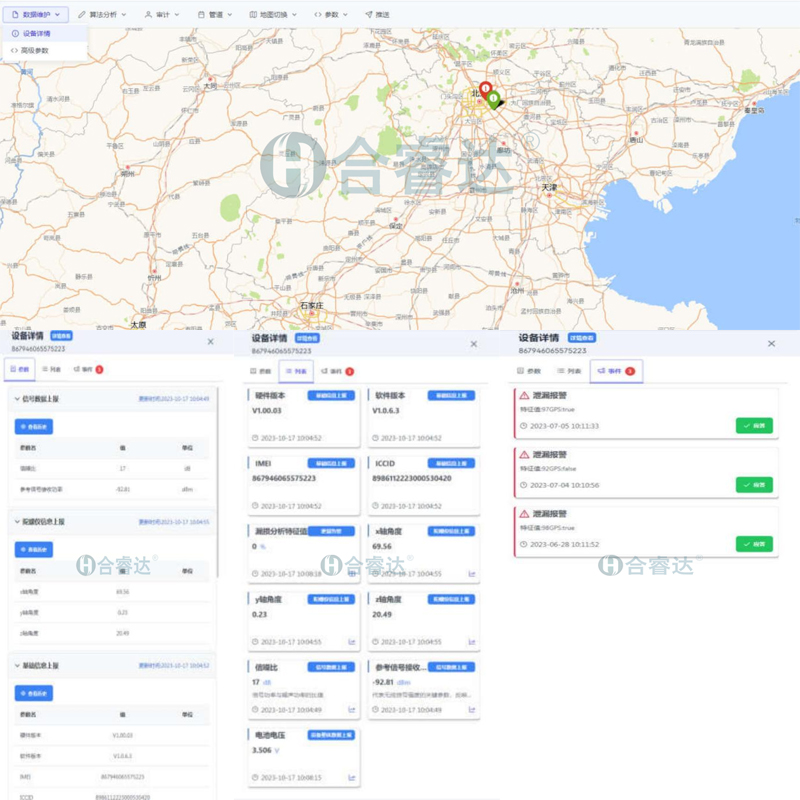Close the right 设备详情 events panel
Screen dimensions: 800x800
[x=771, y=343]
